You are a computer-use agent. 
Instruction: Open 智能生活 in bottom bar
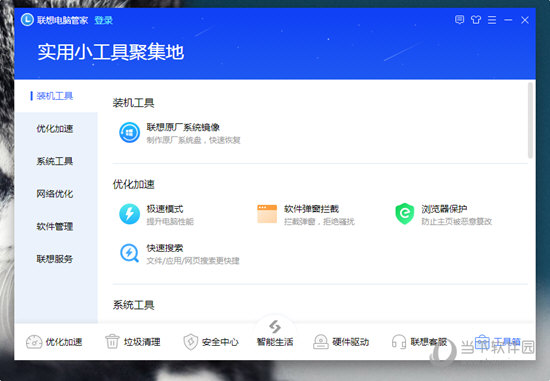(275, 333)
